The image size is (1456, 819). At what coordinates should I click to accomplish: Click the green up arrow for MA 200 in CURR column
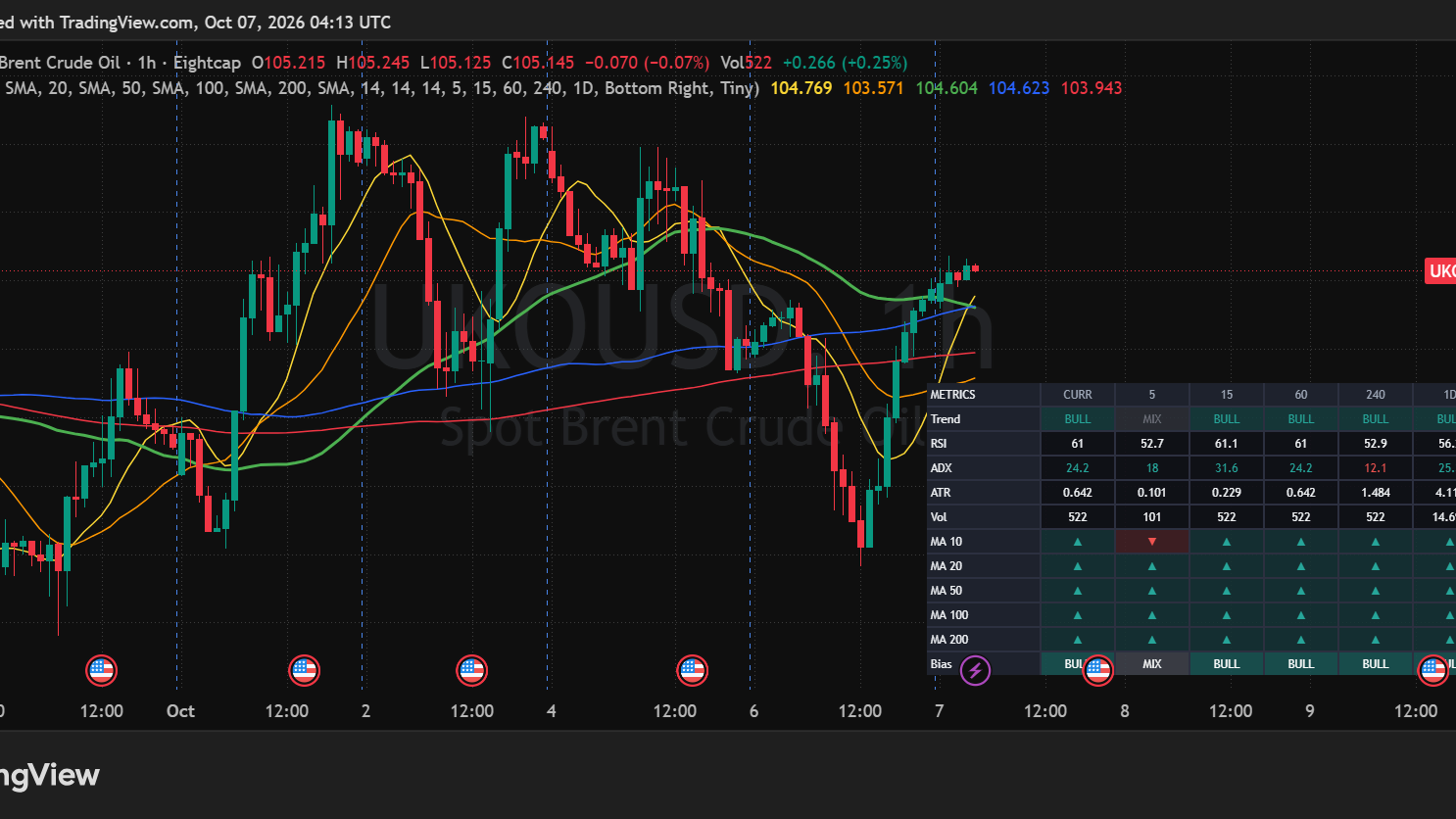tap(1078, 640)
